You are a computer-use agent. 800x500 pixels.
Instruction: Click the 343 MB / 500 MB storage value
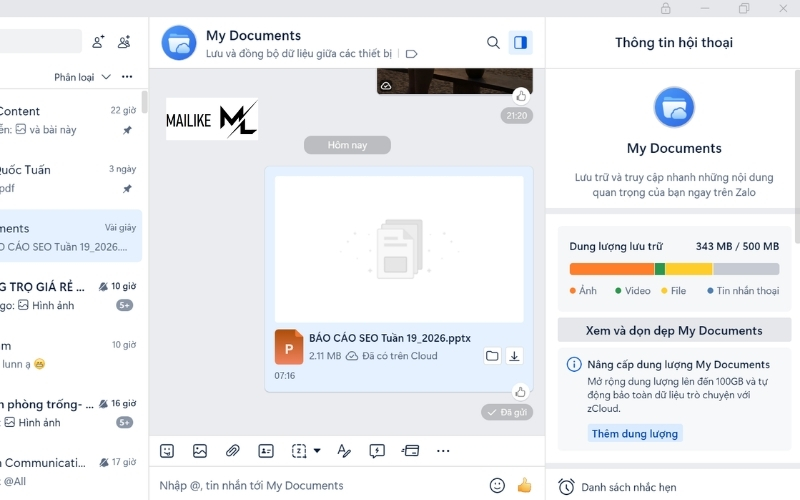(737, 246)
